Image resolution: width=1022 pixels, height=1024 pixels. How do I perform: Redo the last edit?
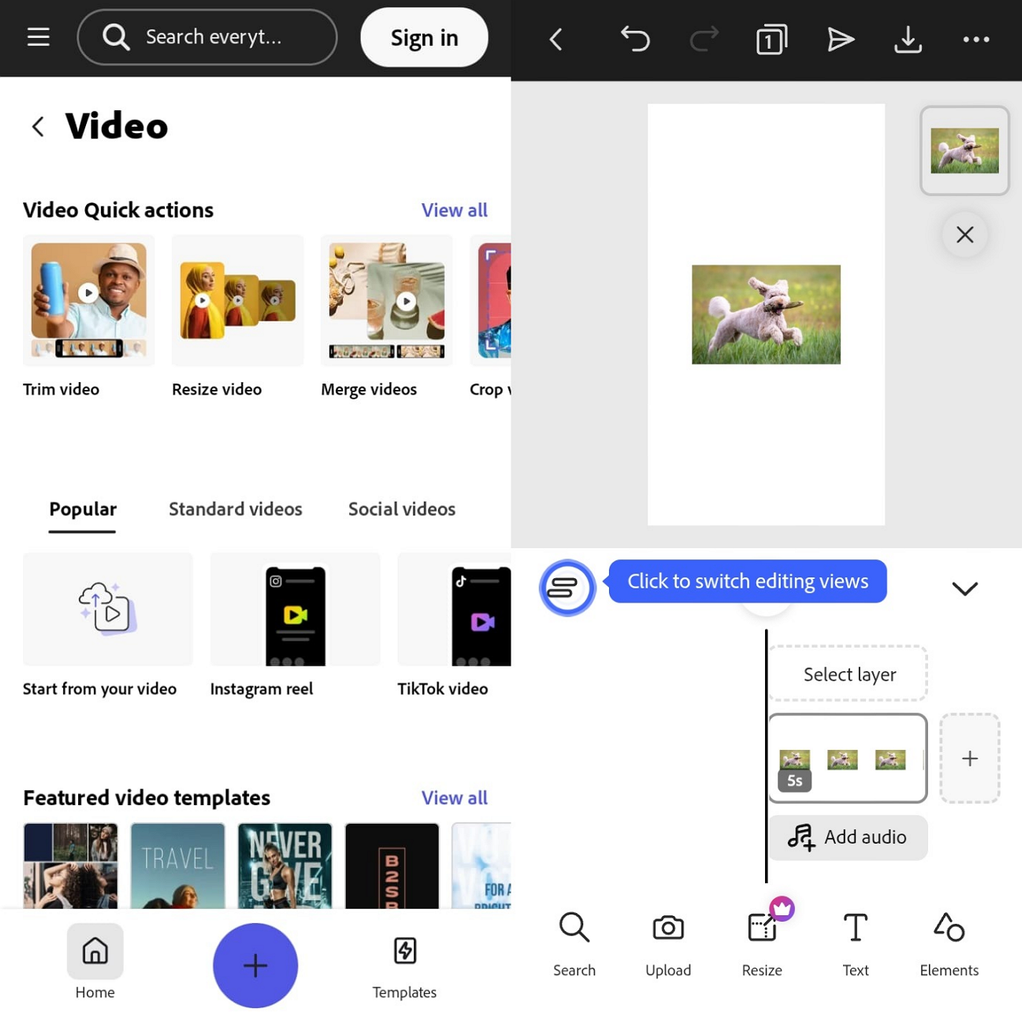[x=703, y=39]
